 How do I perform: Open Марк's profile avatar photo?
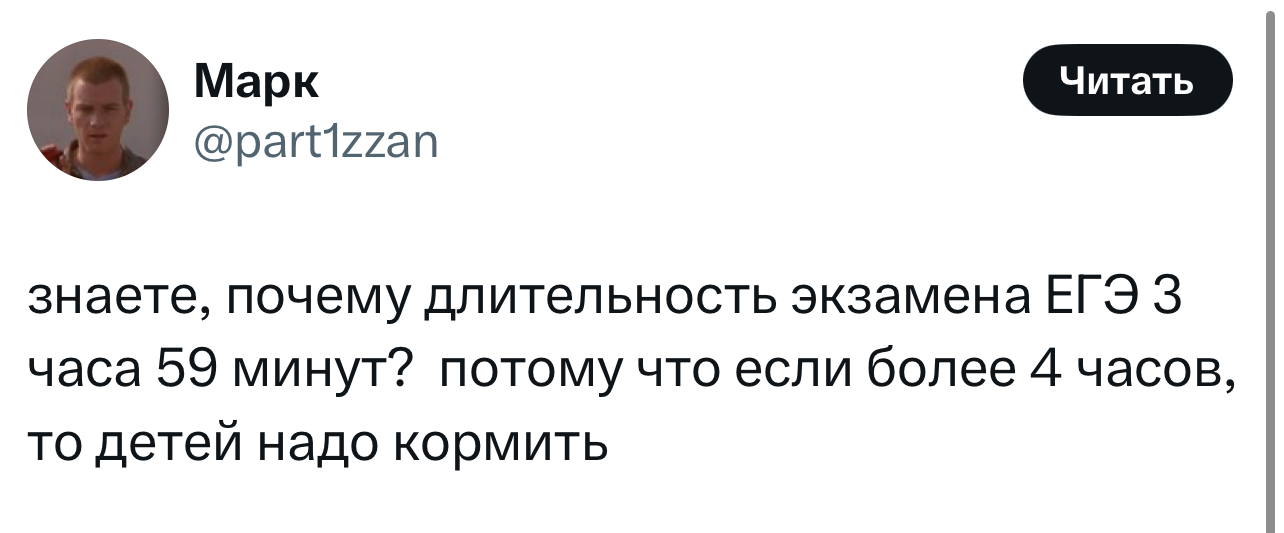(98, 110)
